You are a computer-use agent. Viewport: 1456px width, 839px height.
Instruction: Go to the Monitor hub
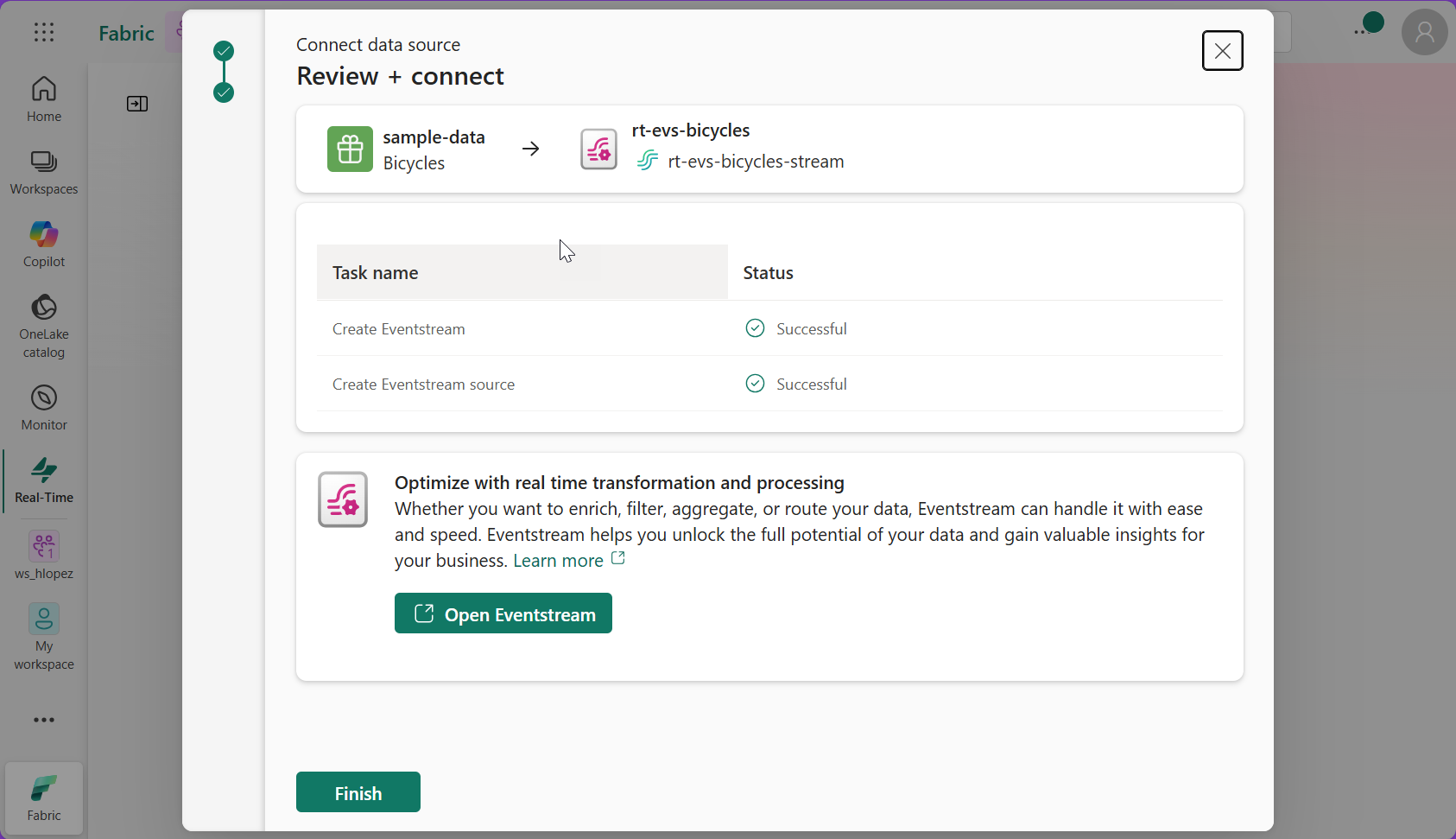click(44, 408)
